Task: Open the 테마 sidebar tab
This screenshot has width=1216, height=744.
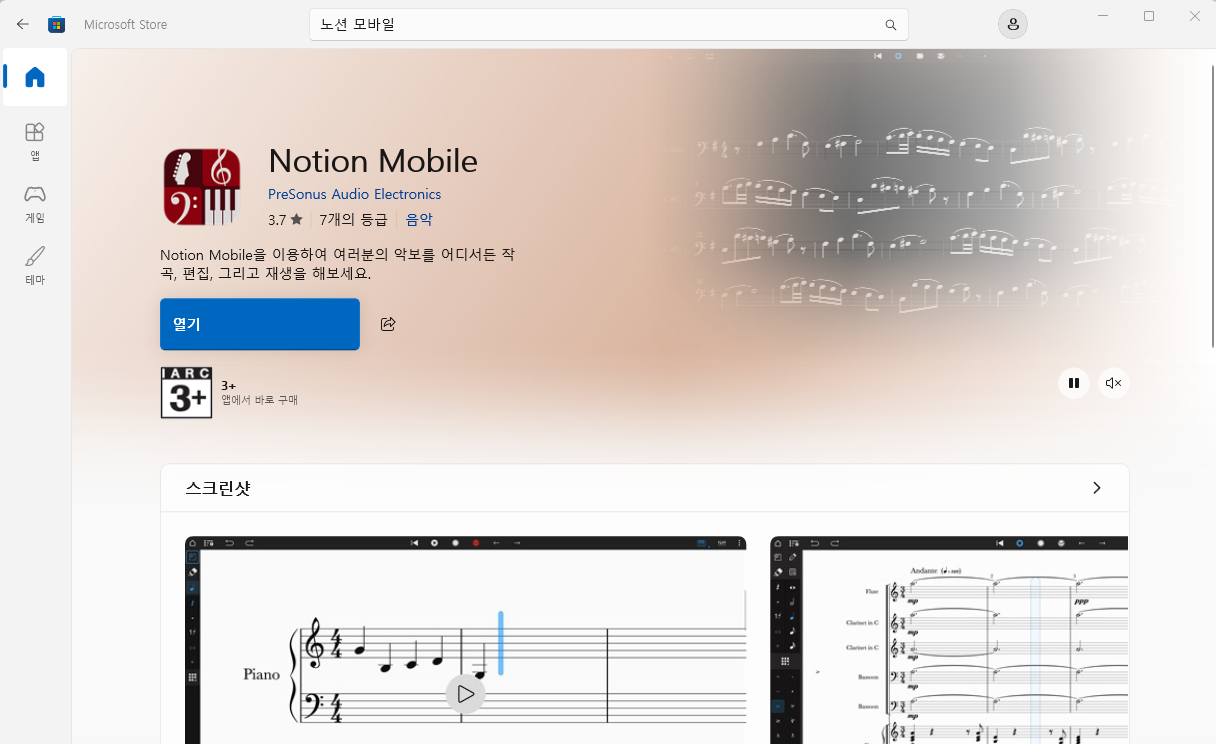Action: coord(35,265)
